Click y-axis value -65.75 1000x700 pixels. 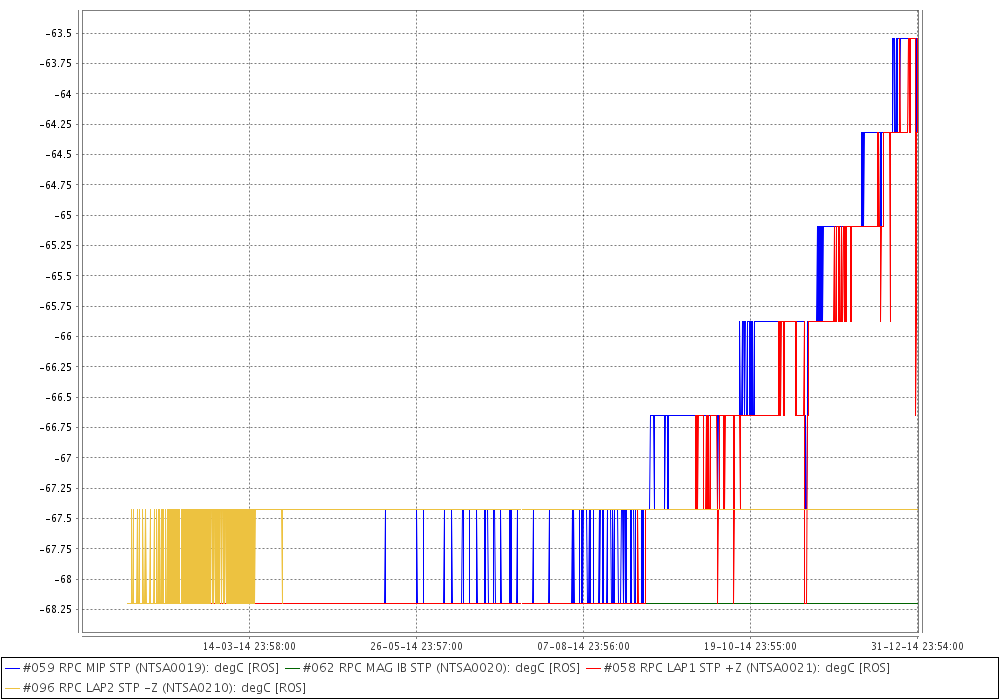coord(55,306)
